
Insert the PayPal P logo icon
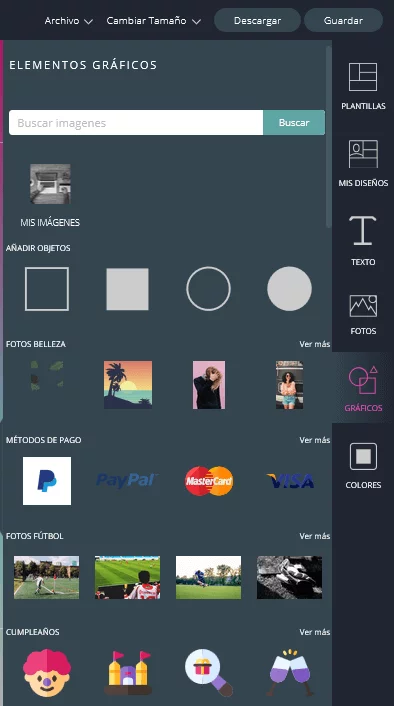click(47, 481)
